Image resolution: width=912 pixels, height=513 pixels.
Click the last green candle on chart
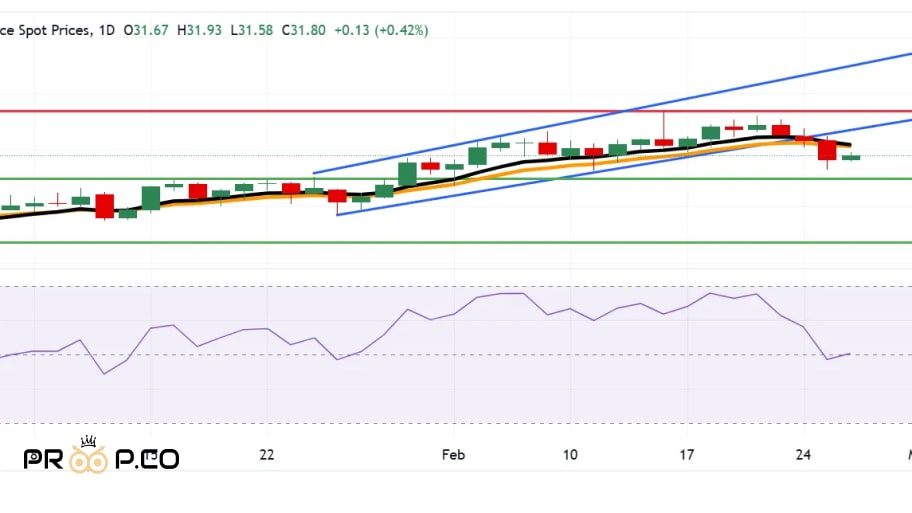click(851, 157)
